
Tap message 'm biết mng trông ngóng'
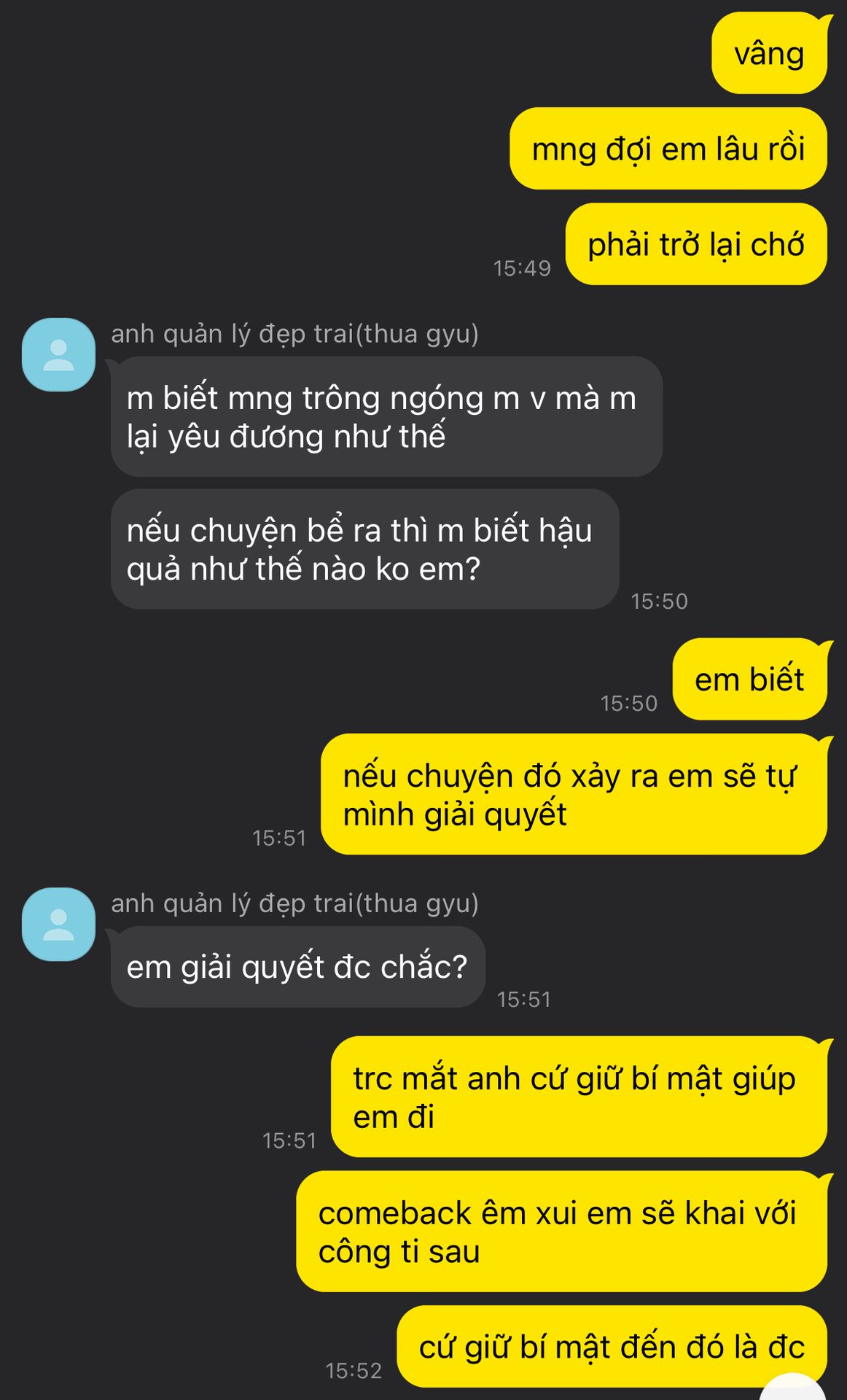[x=386, y=417]
